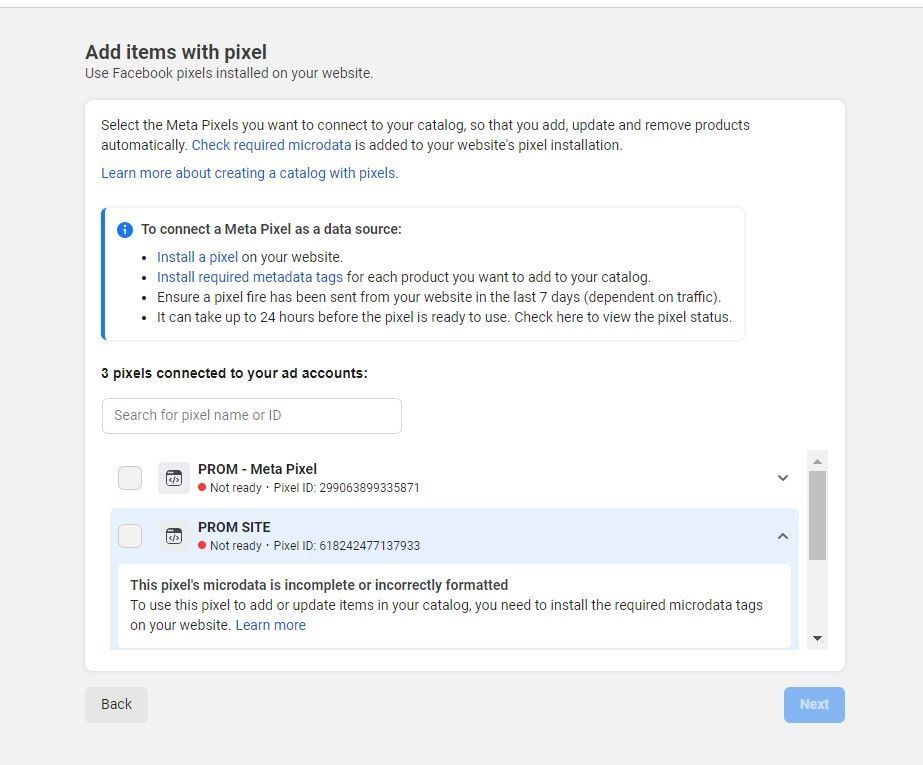Tick the PROM - Meta Pixel checkbox
The width and height of the screenshot is (923, 765).
[x=130, y=478]
